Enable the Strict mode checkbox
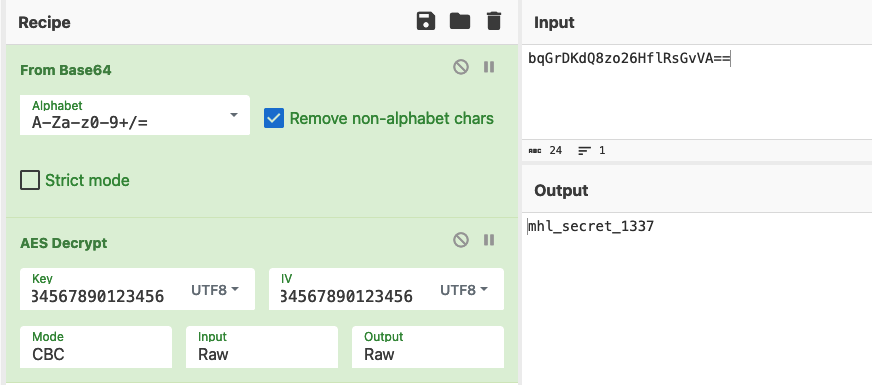This screenshot has height=385, width=872. coord(30,180)
